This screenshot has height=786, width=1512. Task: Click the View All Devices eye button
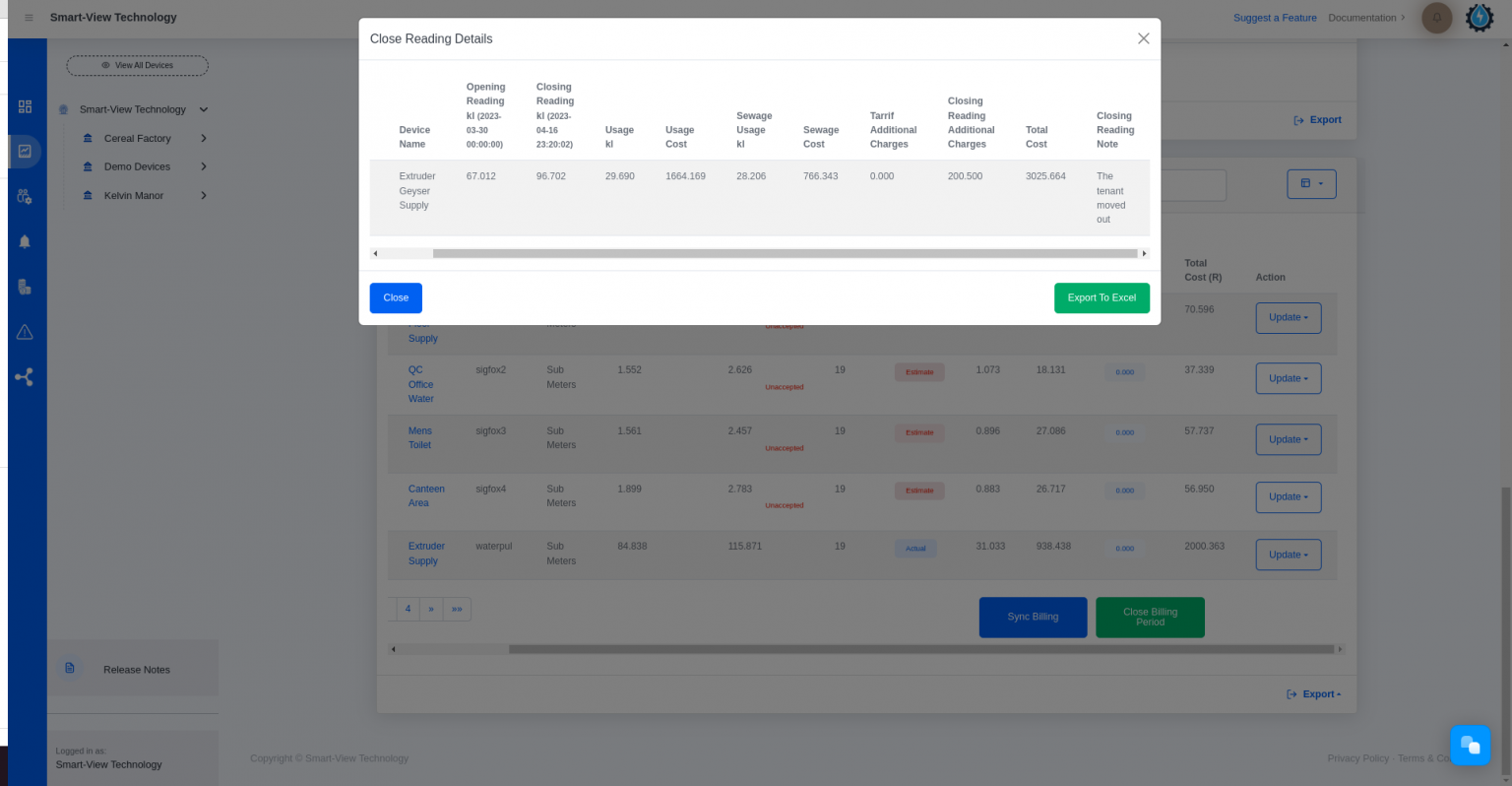[137, 66]
